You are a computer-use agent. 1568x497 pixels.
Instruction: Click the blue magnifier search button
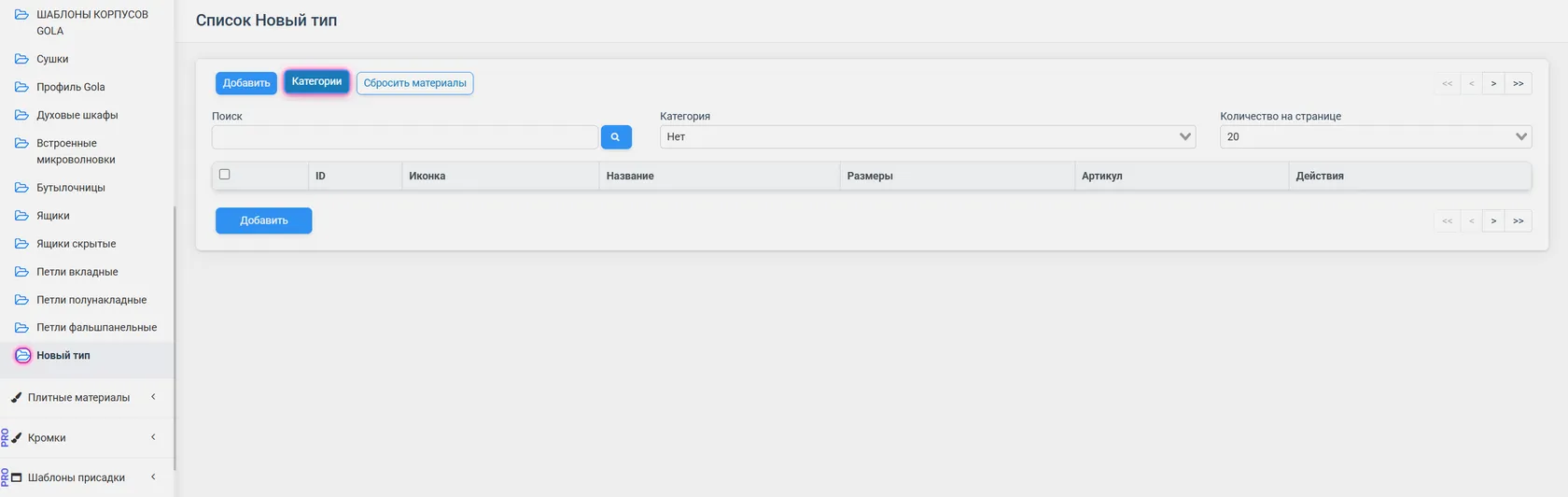click(x=616, y=137)
